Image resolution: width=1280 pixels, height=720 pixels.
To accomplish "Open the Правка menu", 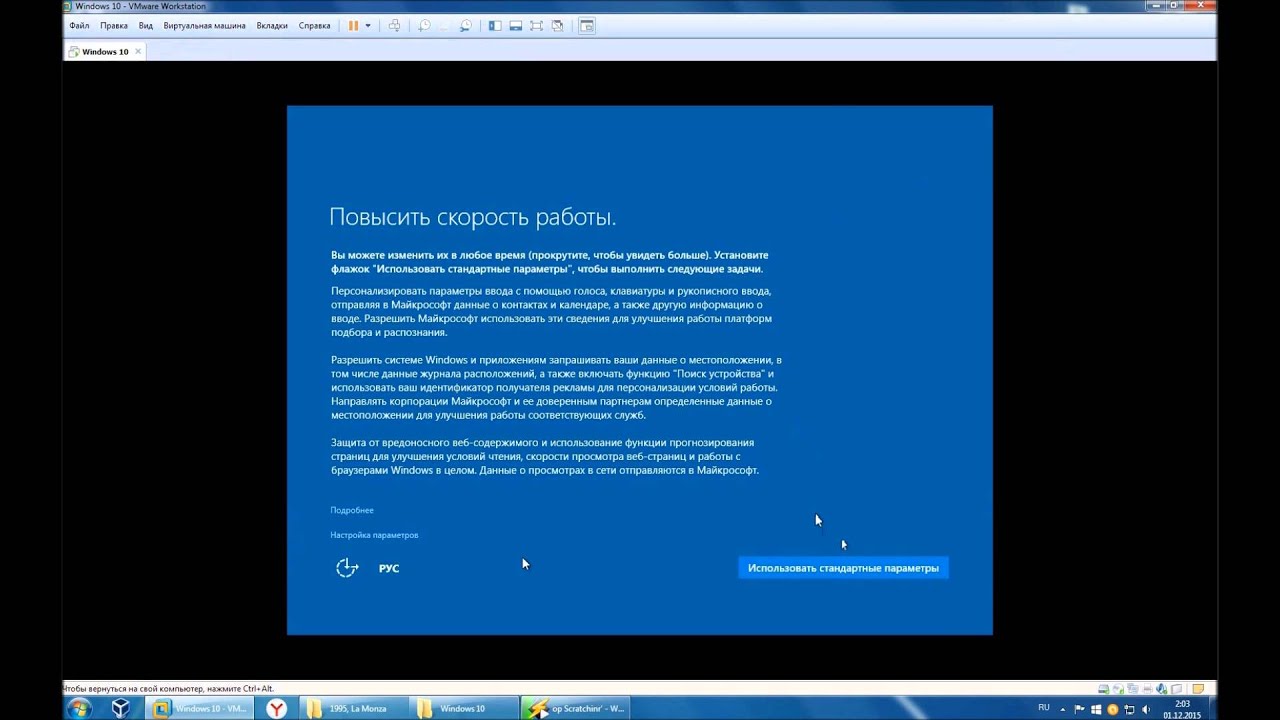I will click(x=114, y=25).
